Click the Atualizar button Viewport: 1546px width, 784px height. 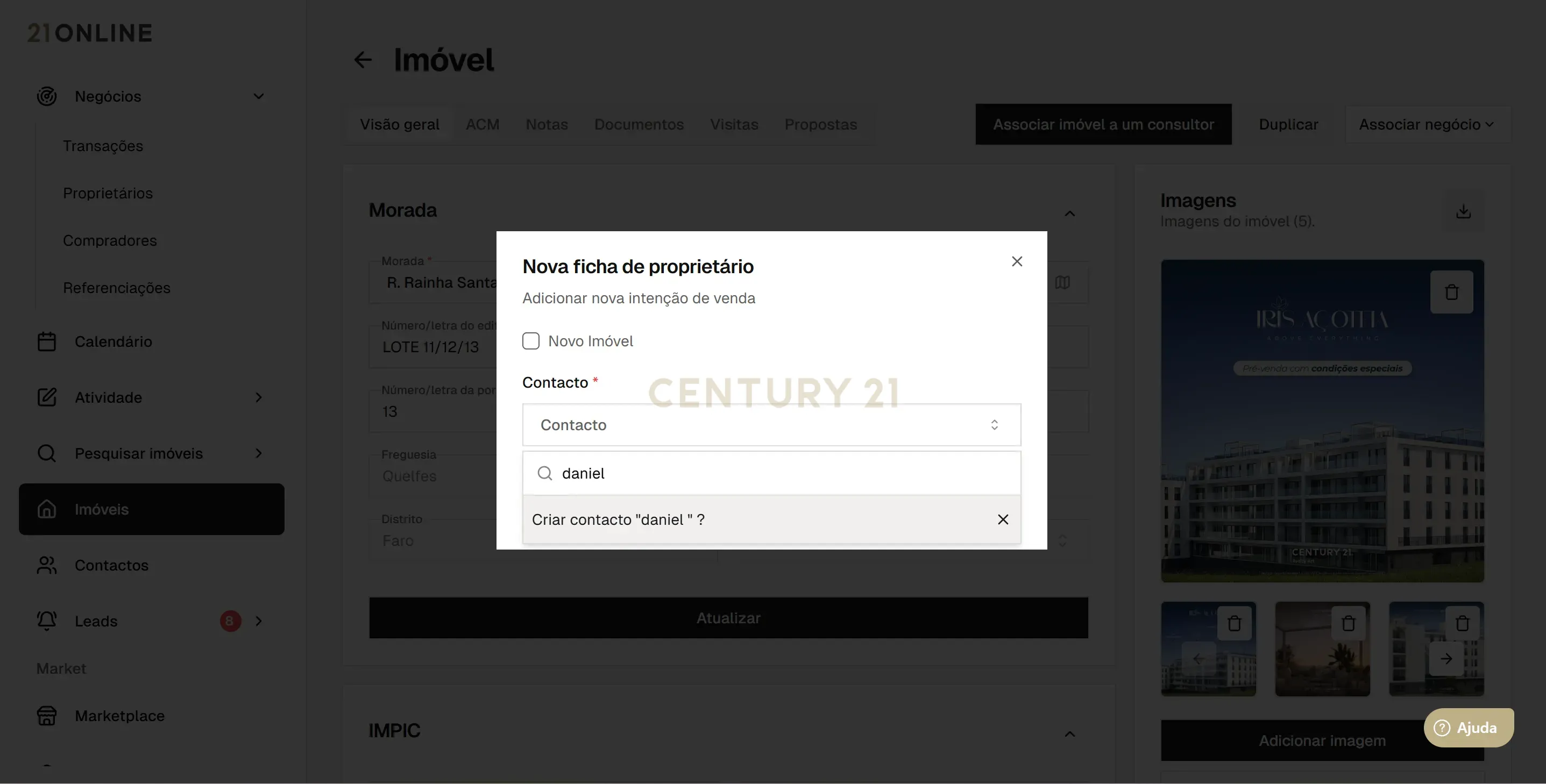[x=728, y=618]
